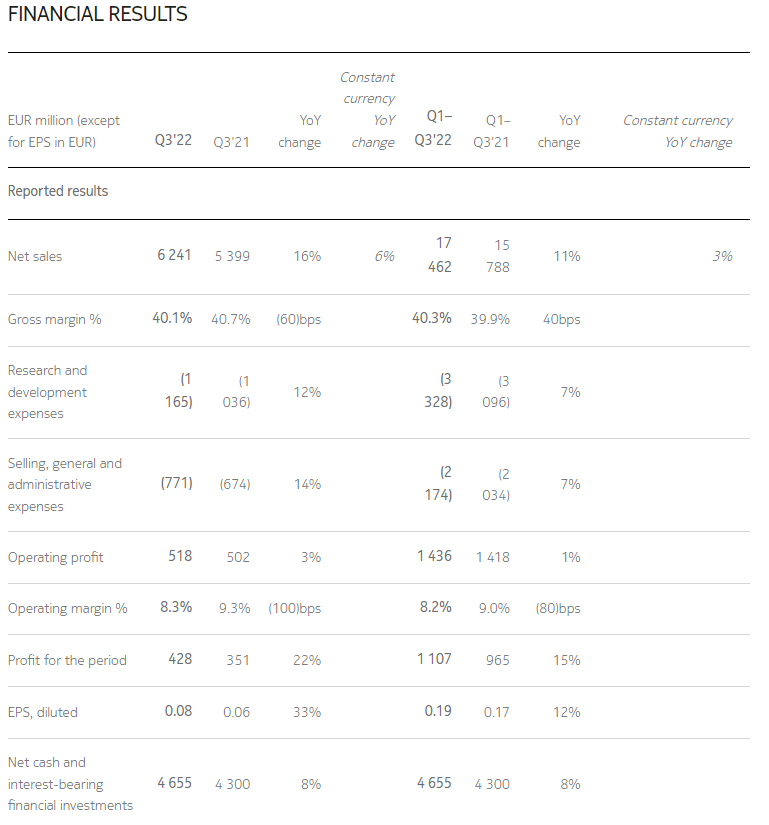769x825 pixels.
Task: Click the 1 107 profit value
Action: coord(434,659)
